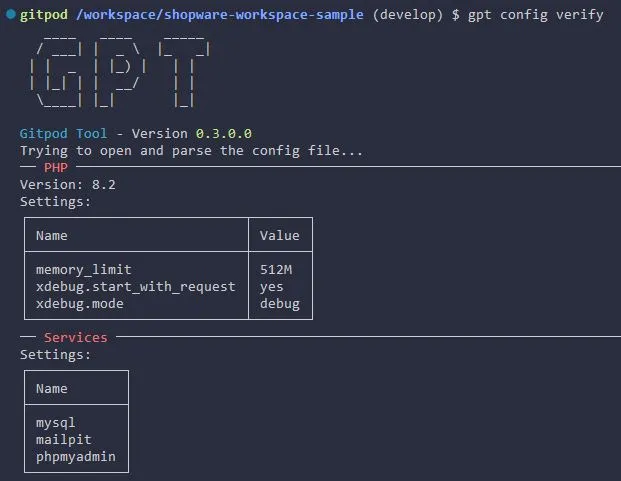Click 'Trying to open and parse' line

point(191,151)
